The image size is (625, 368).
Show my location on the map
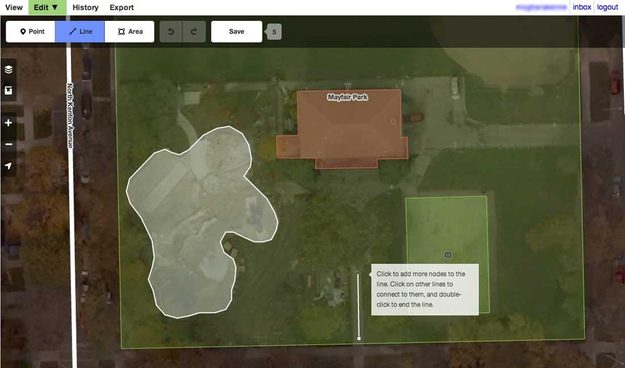click(x=8, y=165)
